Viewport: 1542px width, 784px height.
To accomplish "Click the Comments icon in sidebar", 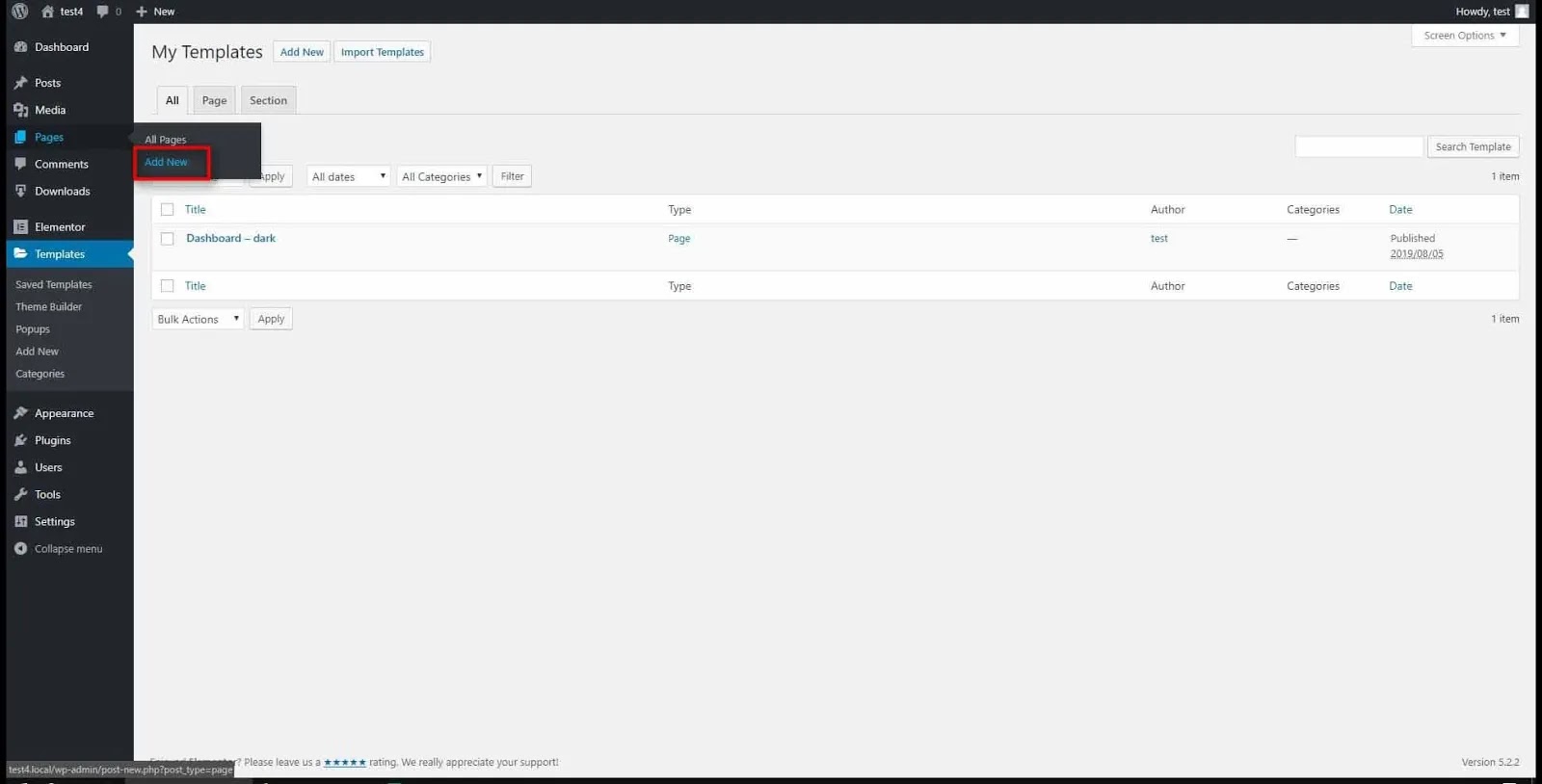I will pyautogui.click(x=20, y=164).
